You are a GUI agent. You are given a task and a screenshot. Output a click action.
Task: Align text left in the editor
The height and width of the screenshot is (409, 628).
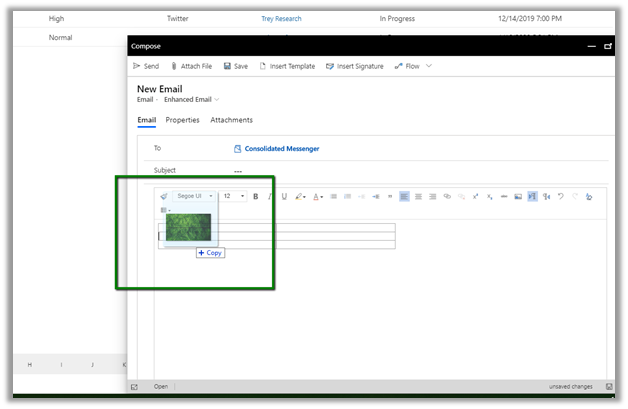tap(405, 196)
